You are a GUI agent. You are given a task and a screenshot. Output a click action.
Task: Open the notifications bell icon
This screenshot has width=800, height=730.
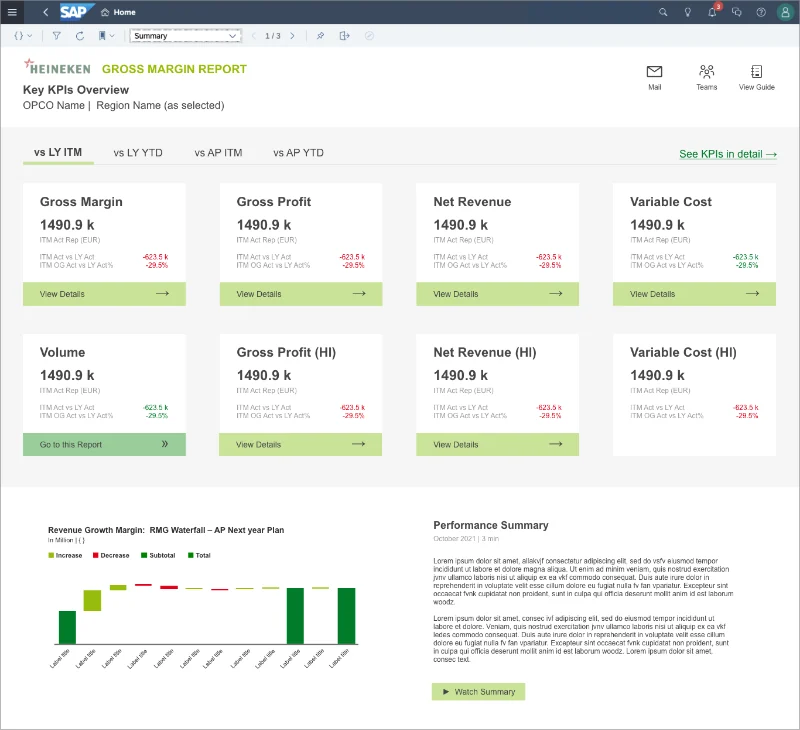coord(712,12)
